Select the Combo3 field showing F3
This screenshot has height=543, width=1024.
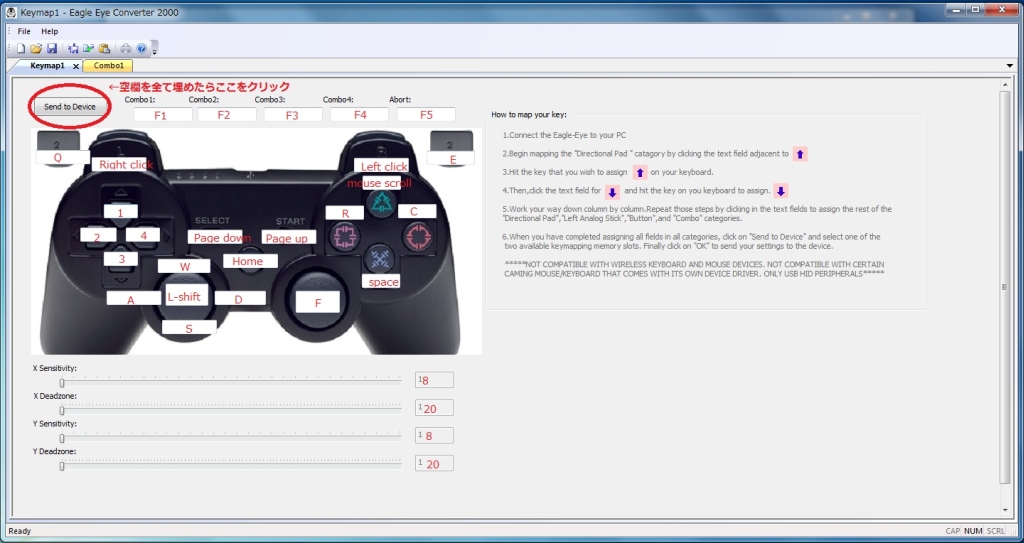(x=293, y=114)
